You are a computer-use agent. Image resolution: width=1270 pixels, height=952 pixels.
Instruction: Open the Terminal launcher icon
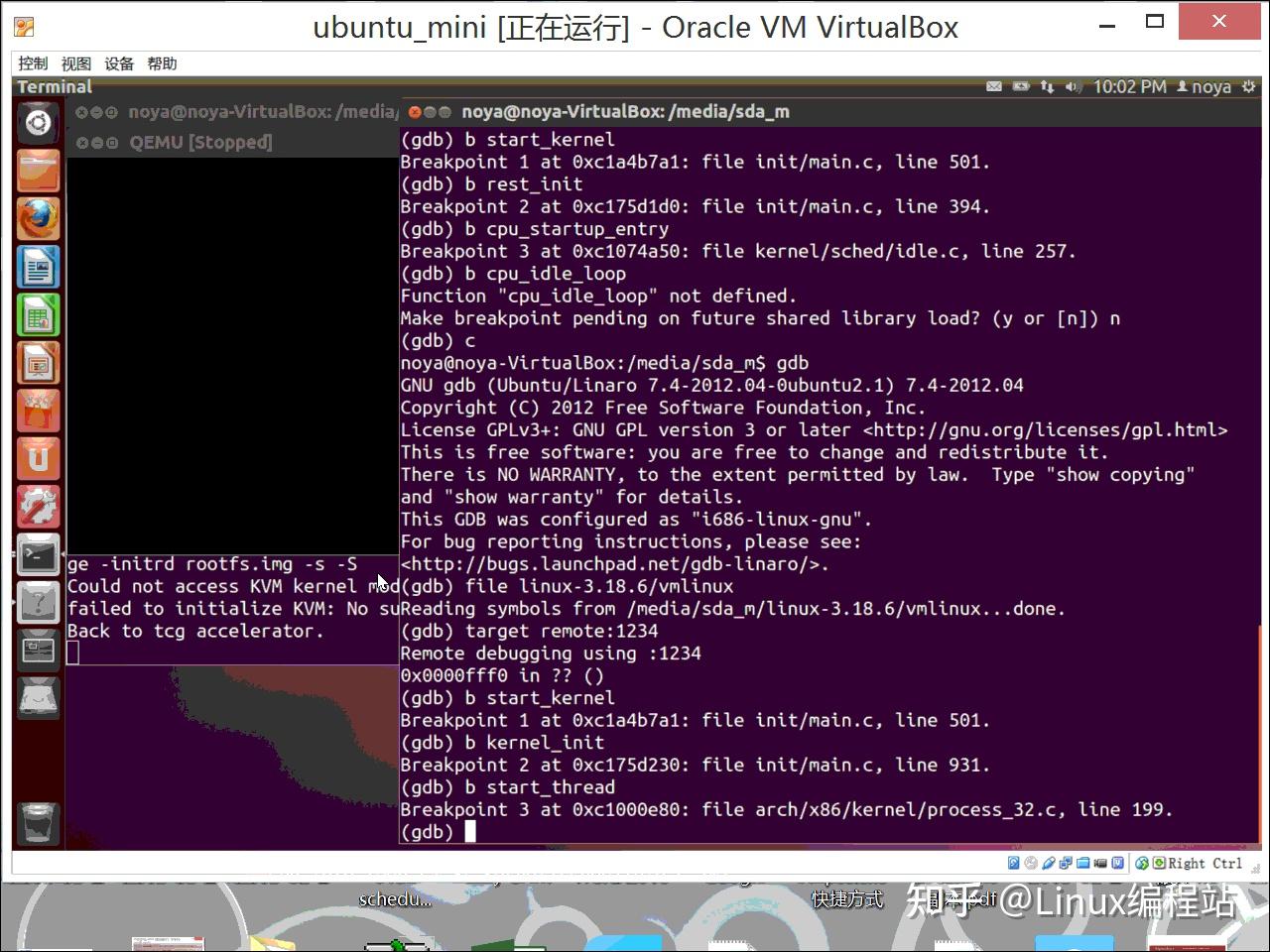point(38,554)
